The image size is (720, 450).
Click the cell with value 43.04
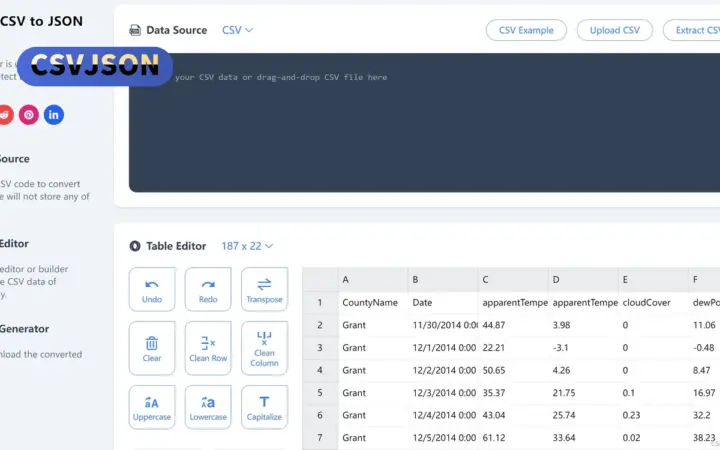(513, 415)
